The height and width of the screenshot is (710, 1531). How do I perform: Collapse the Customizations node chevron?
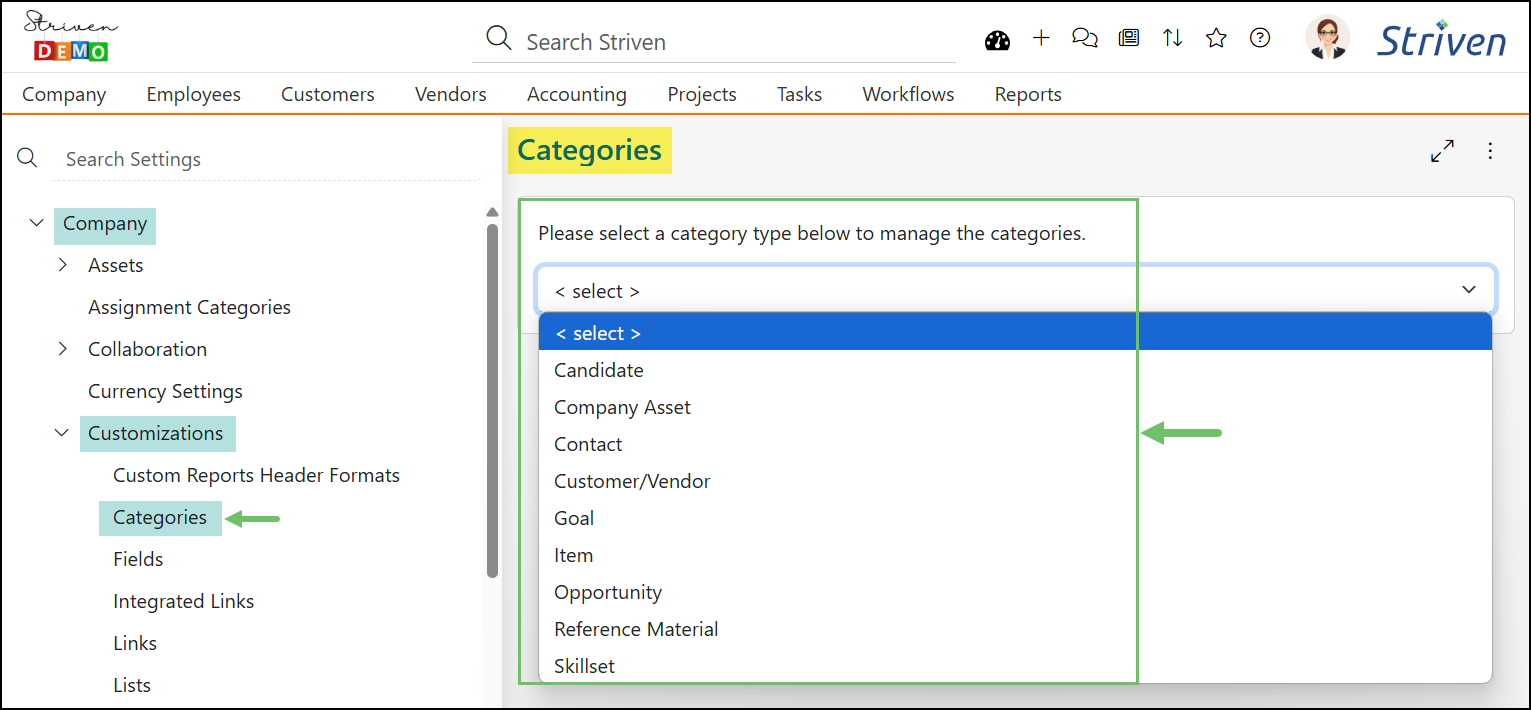click(x=62, y=433)
